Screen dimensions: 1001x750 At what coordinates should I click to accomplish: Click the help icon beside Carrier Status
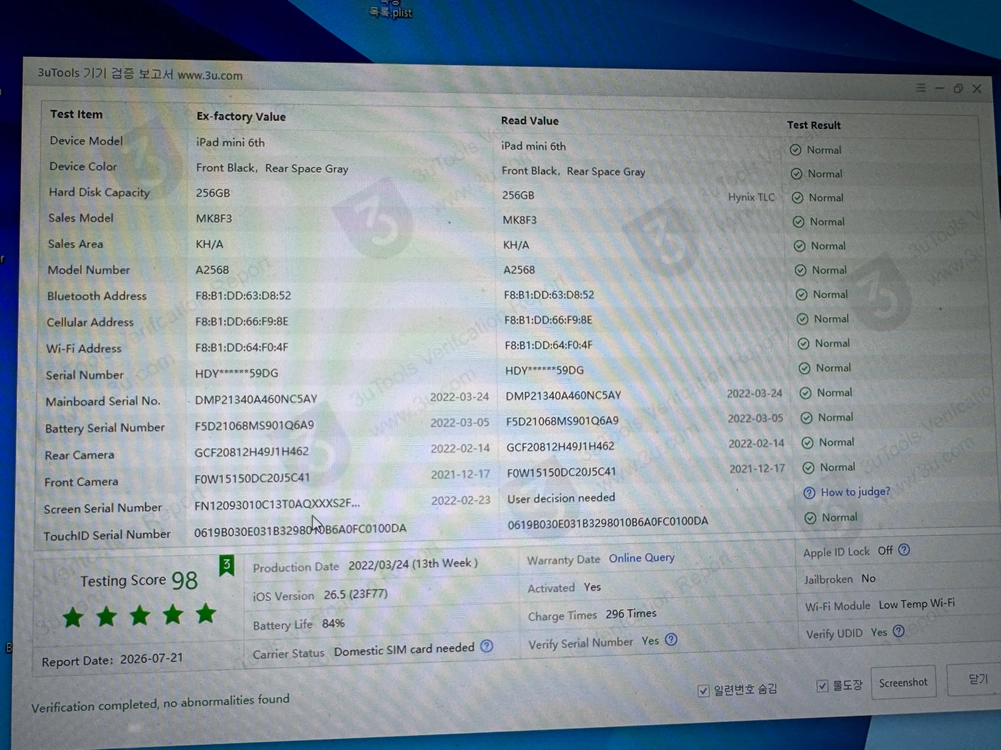(486, 646)
